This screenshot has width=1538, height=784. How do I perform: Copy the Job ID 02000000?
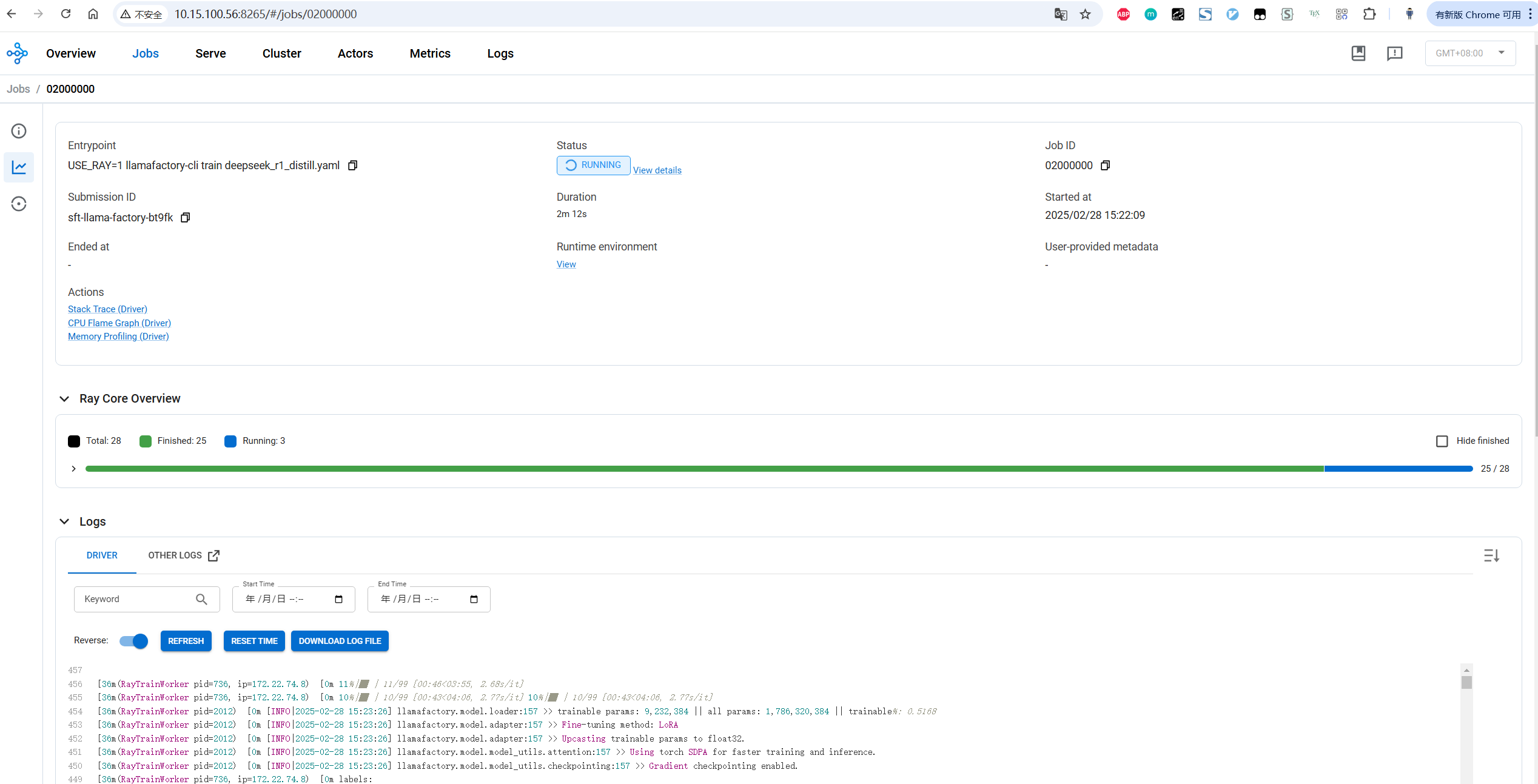coord(1105,166)
